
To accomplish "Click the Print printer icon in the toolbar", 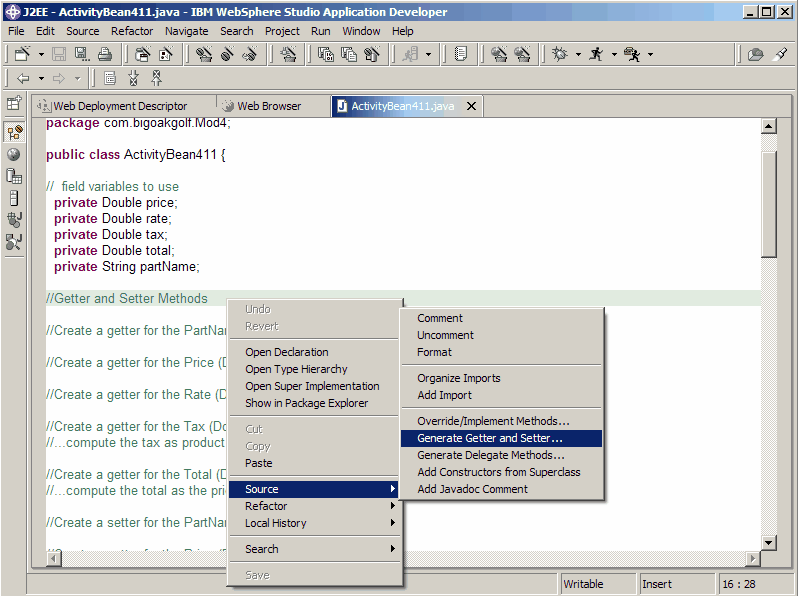I will click(105, 53).
